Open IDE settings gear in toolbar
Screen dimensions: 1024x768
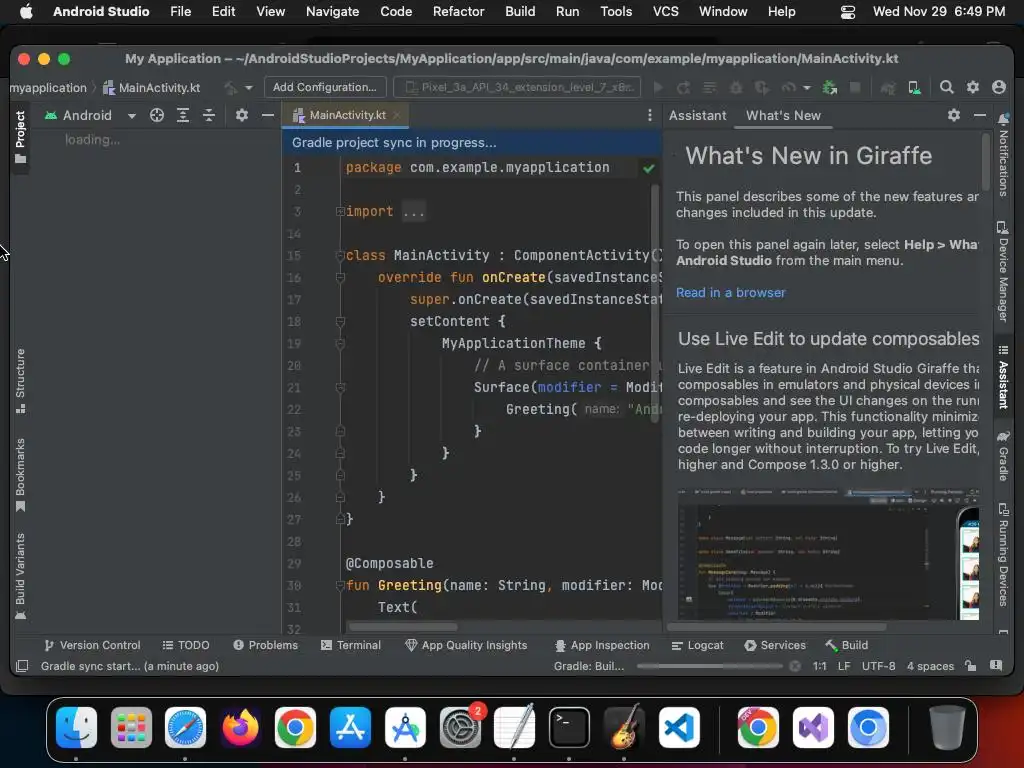(972, 88)
